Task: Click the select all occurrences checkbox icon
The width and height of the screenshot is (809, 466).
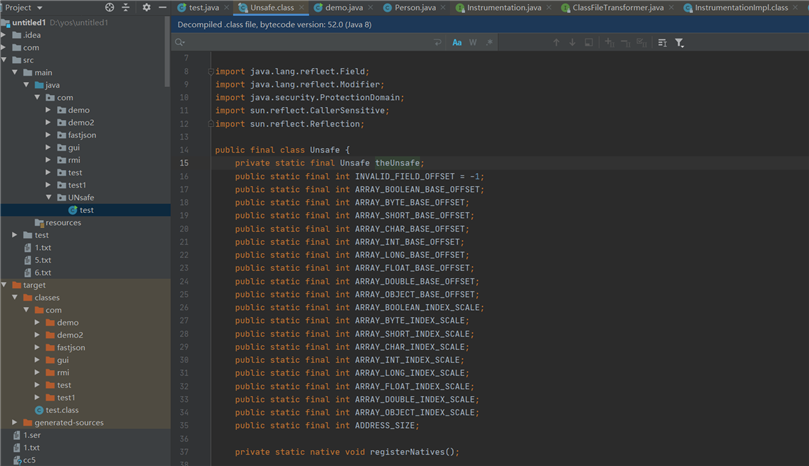Action: point(641,42)
